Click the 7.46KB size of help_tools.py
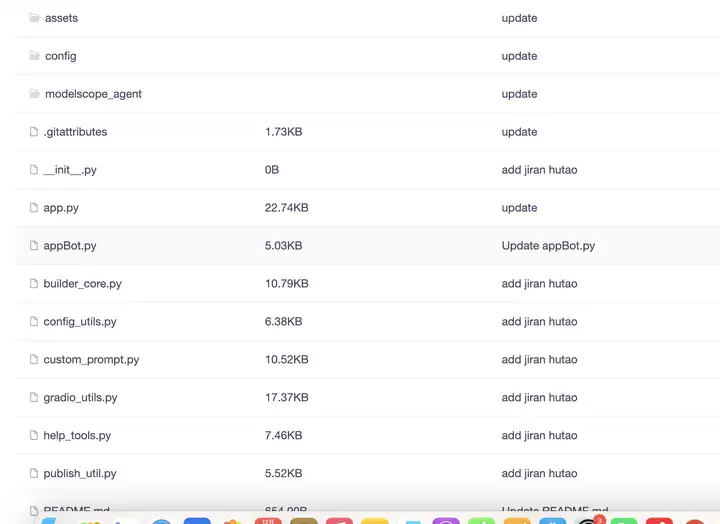The image size is (720, 524). (283, 435)
